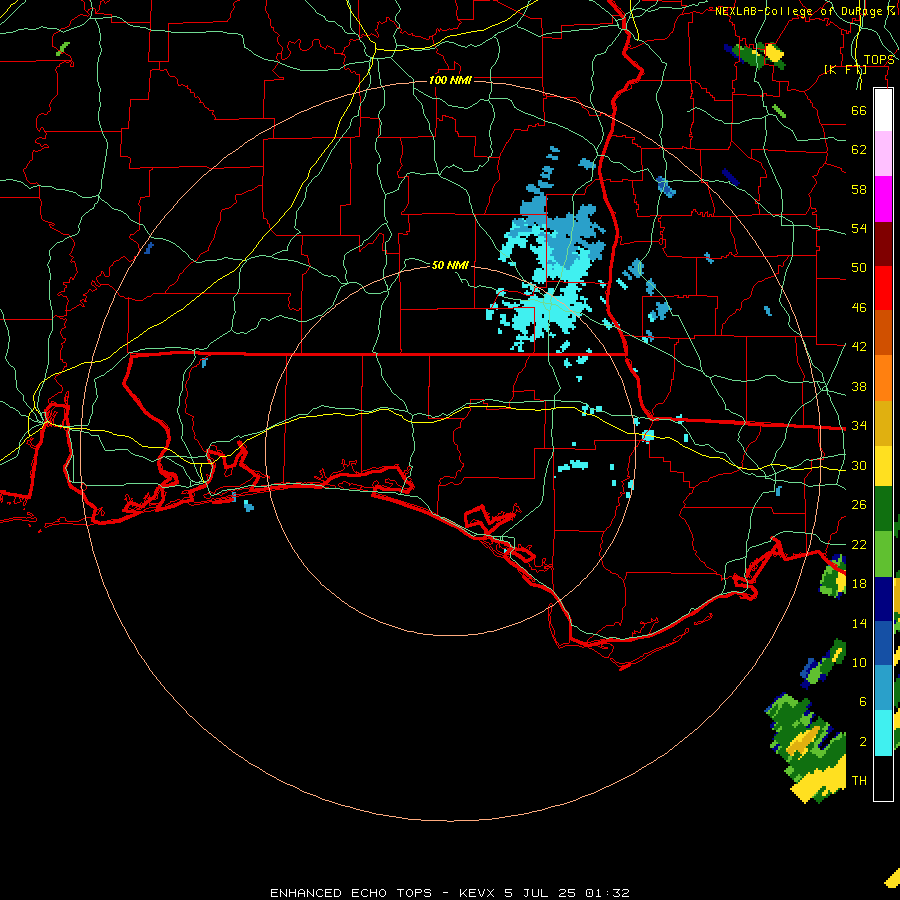Screen dimensions: 900x900
Task: Click the '[K FT]' units label
Action: point(845,70)
